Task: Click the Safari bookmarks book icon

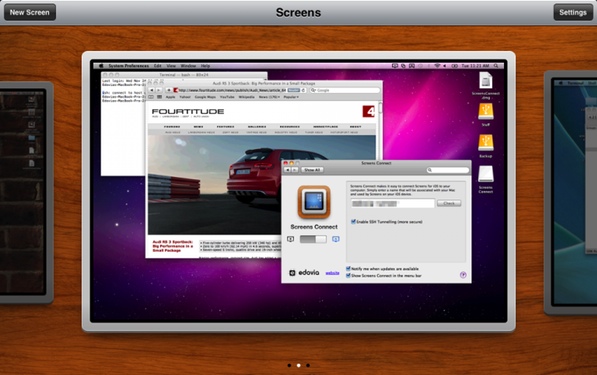Action: point(151,97)
